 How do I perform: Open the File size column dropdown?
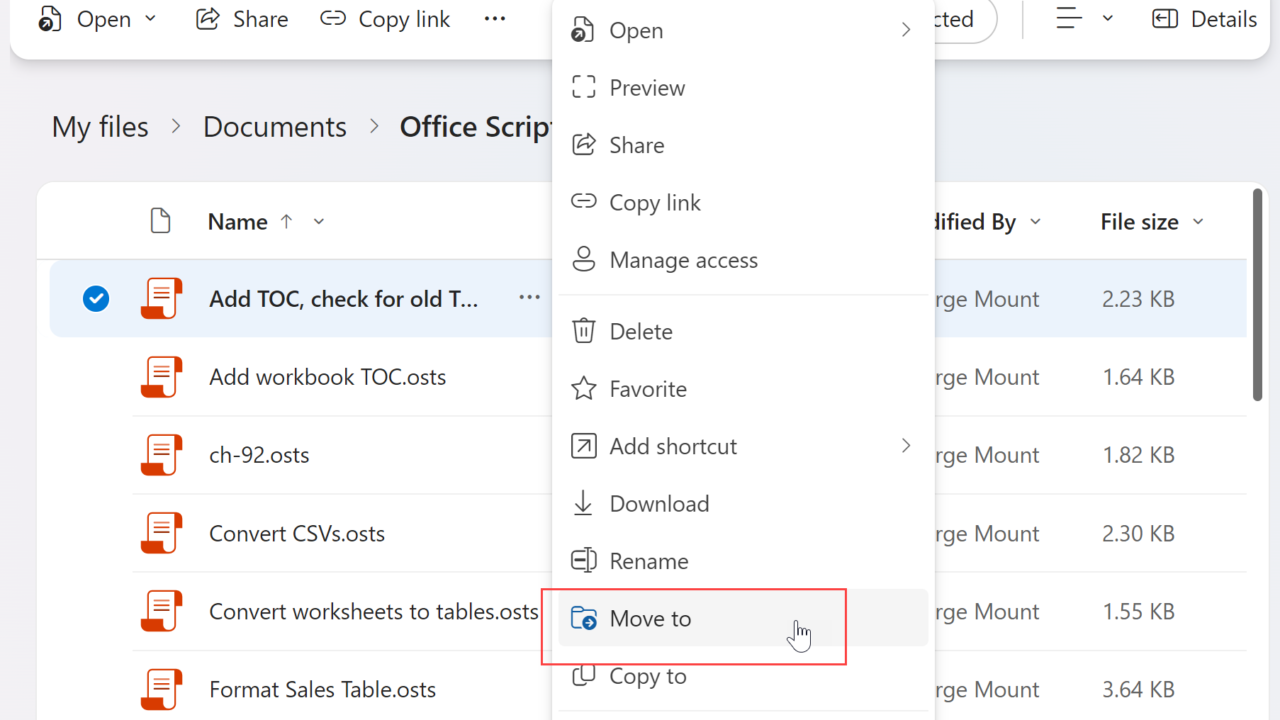click(1198, 222)
